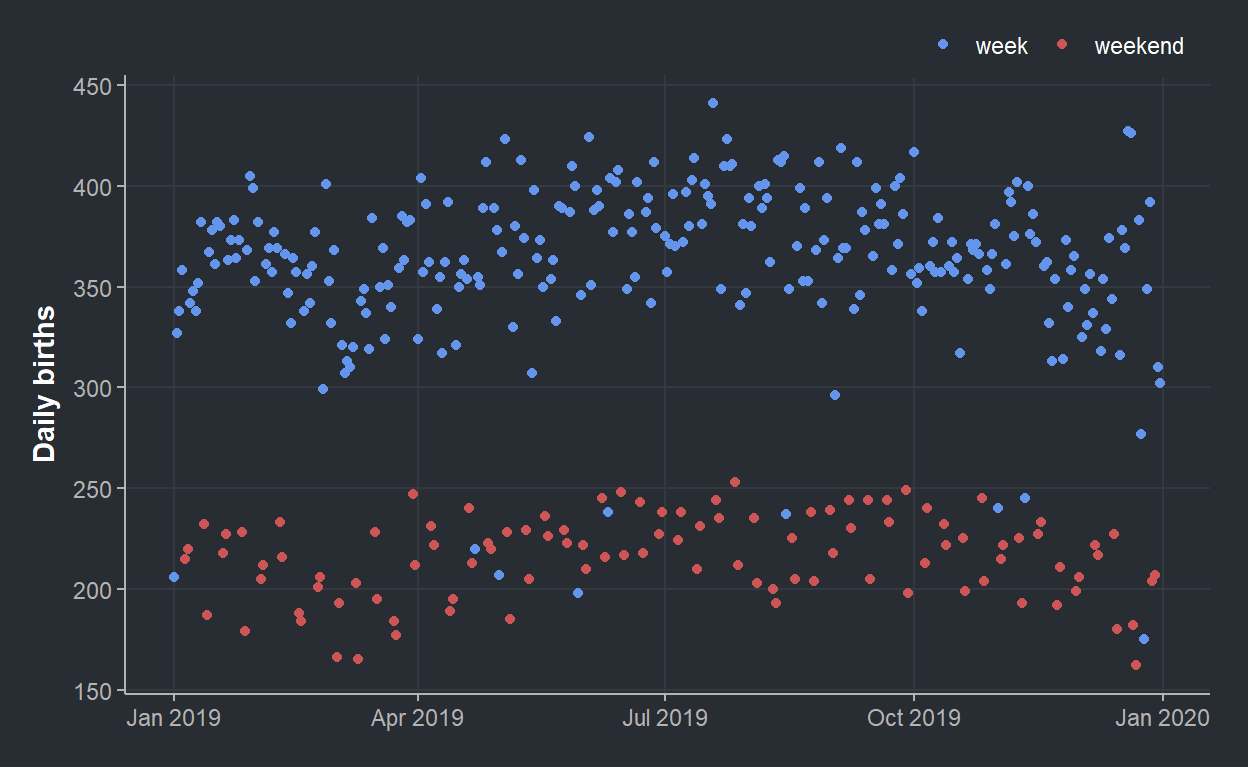This screenshot has height=768, width=1248.
Task: Click the 'Jul 2019' x-axis label
Action: pos(664,718)
